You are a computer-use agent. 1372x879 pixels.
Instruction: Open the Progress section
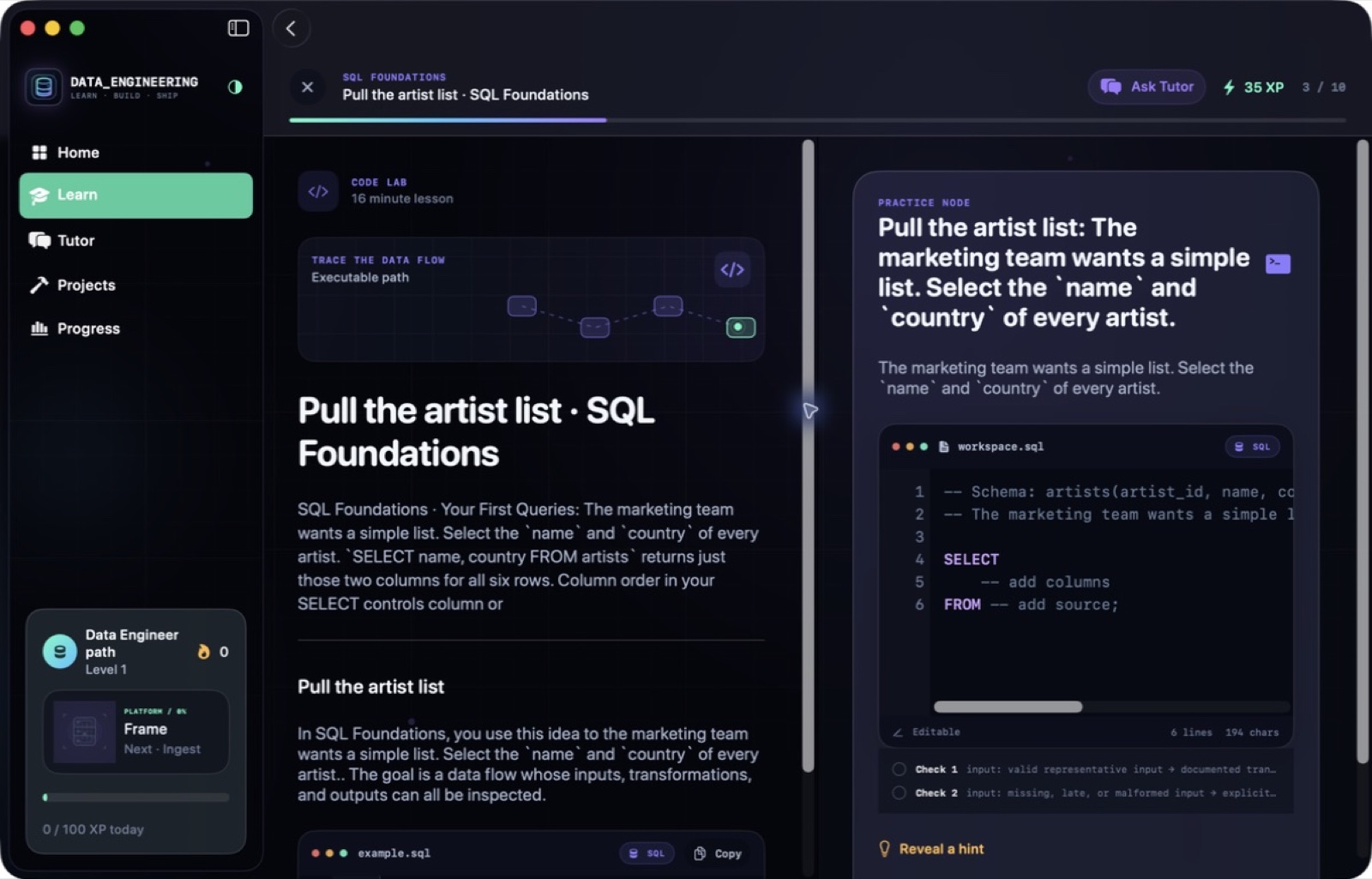click(135, 328)
